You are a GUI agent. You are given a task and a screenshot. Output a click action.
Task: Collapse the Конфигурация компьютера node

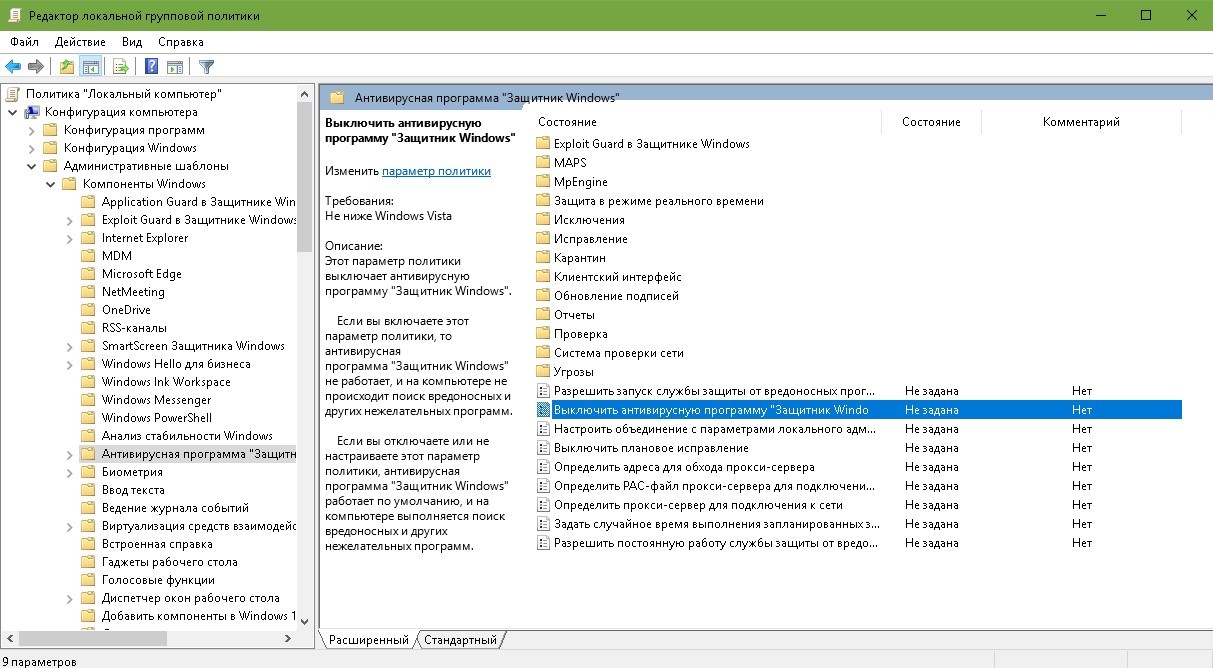[12, 112]
